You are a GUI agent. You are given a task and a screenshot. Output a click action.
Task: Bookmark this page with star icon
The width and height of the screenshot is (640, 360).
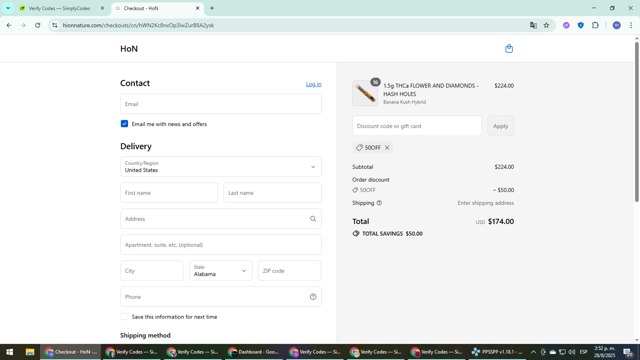pyautogui.click(x=546, y=25)
